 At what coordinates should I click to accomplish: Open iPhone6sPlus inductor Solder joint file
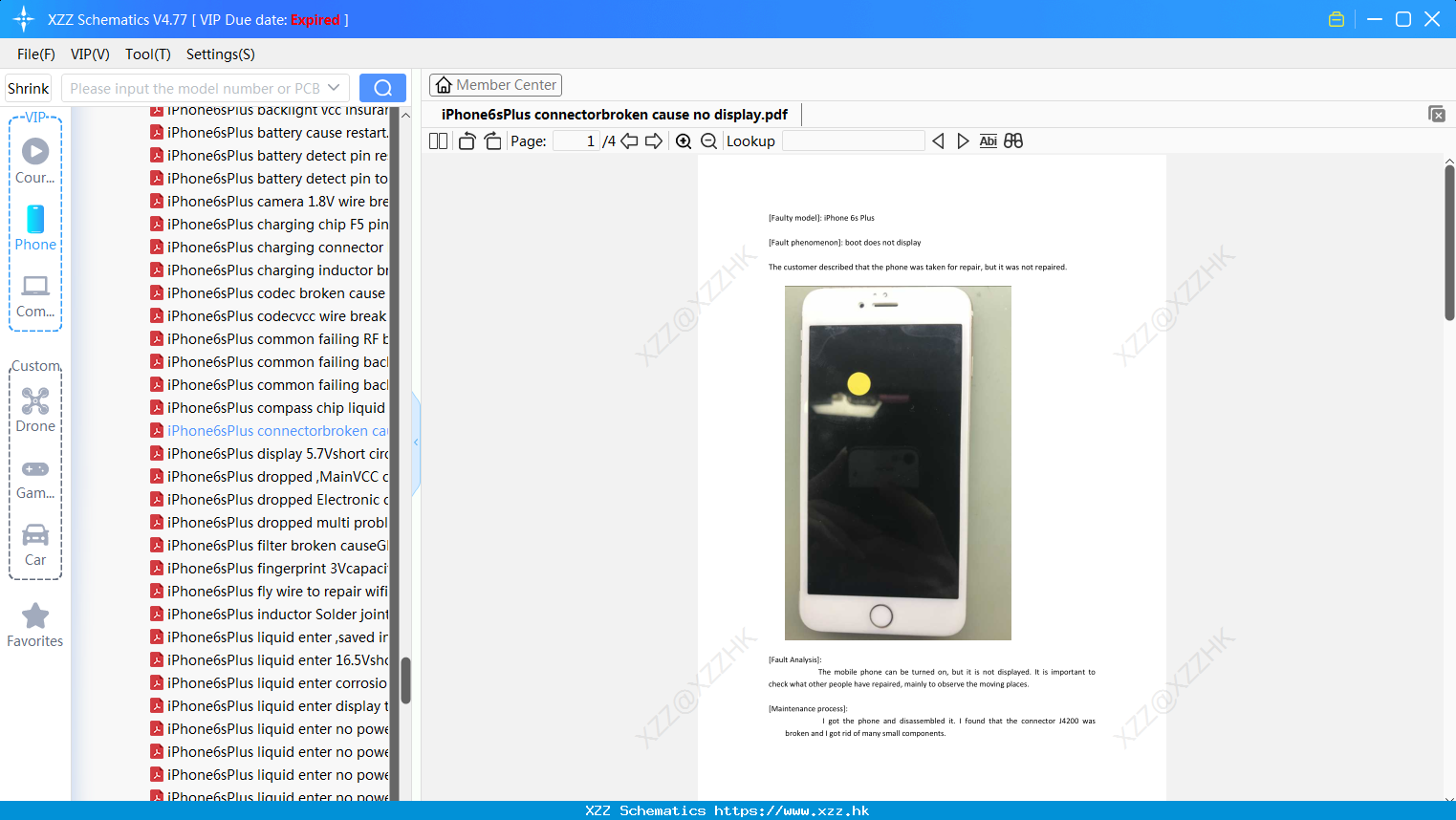pyautogui.click(x=270, y=615)
